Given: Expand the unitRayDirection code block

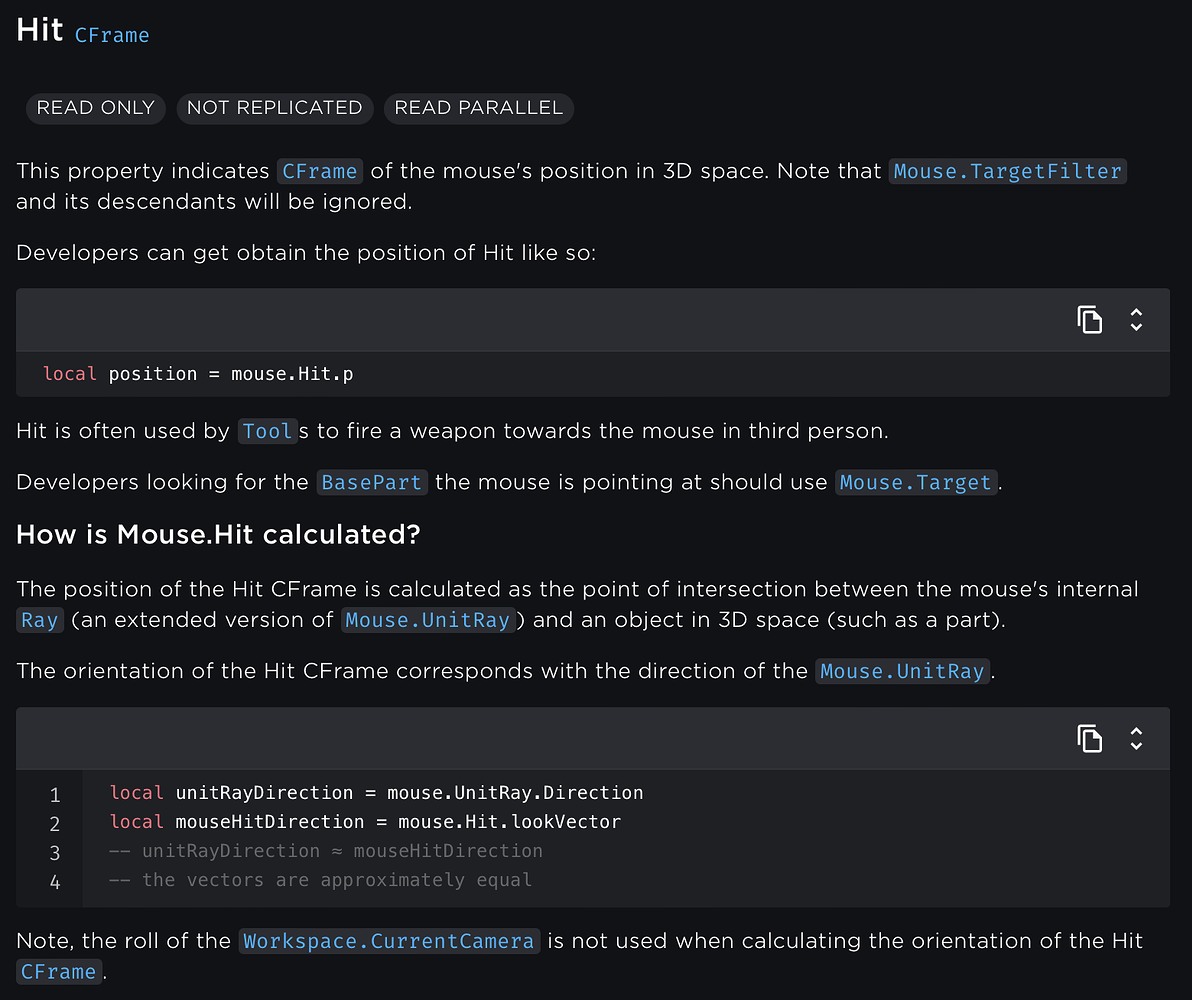Looking at the screenshot, I should pyautogui.click(x=1136, y=739).
